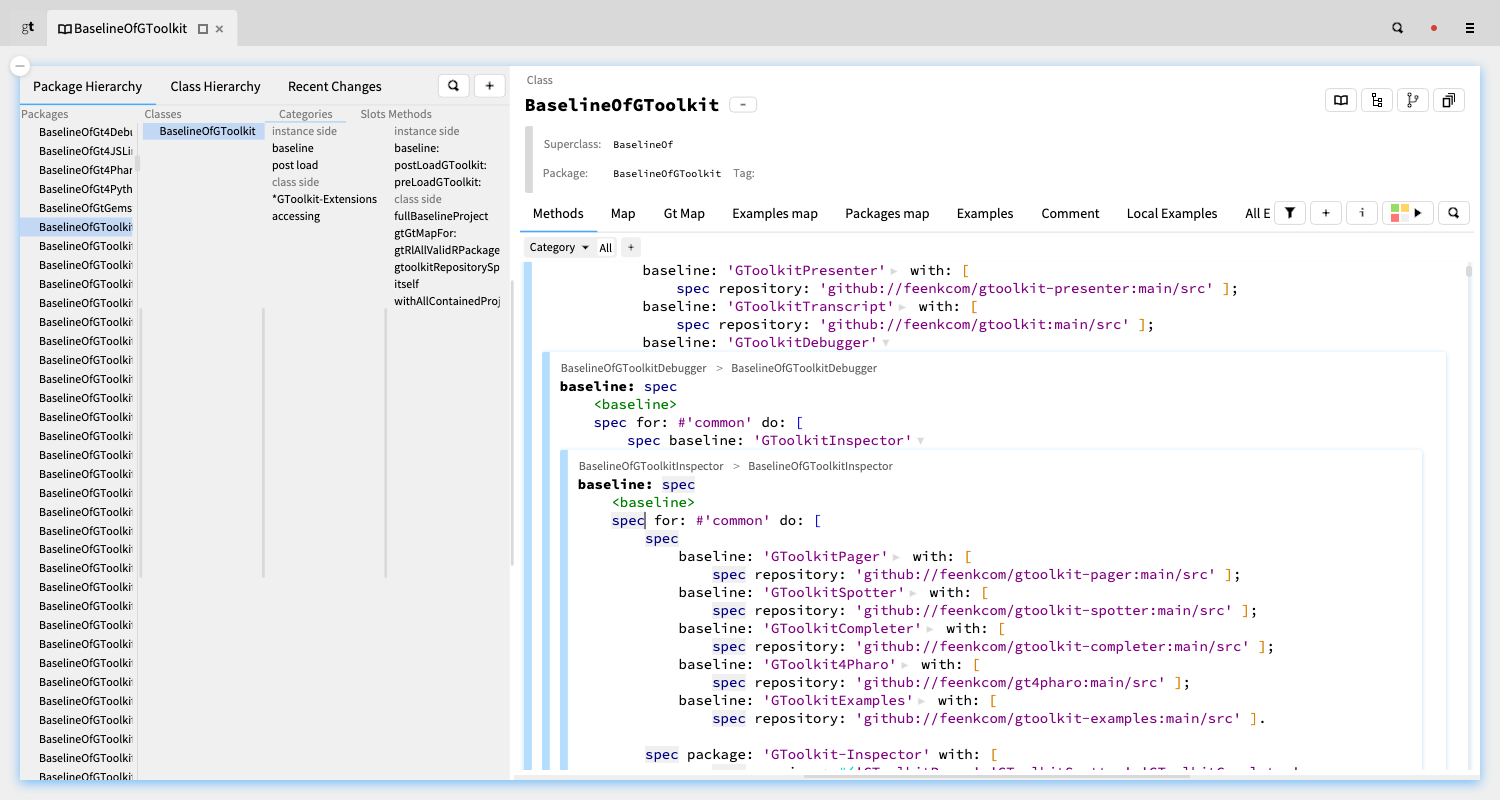Expand the 'GToolkitTranscript' baseline triangle
1500x800 pixels.
[x=902, y=307]
